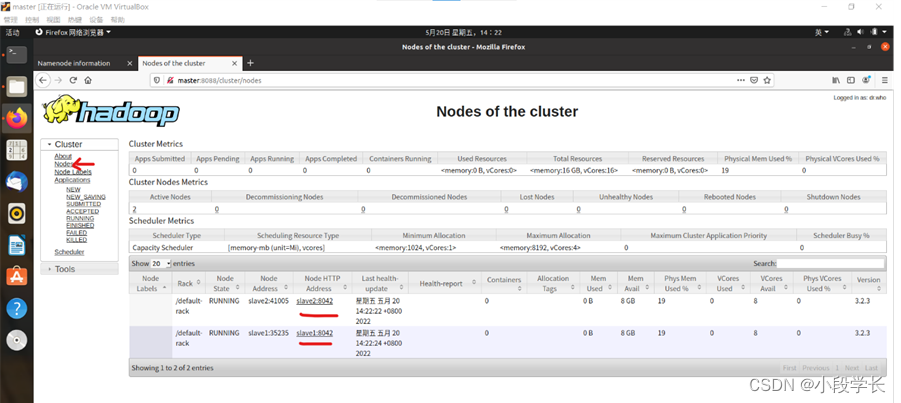Reload the current page
Image resolution: width=901 pixels, height=403 pixels.
point(74,80)
